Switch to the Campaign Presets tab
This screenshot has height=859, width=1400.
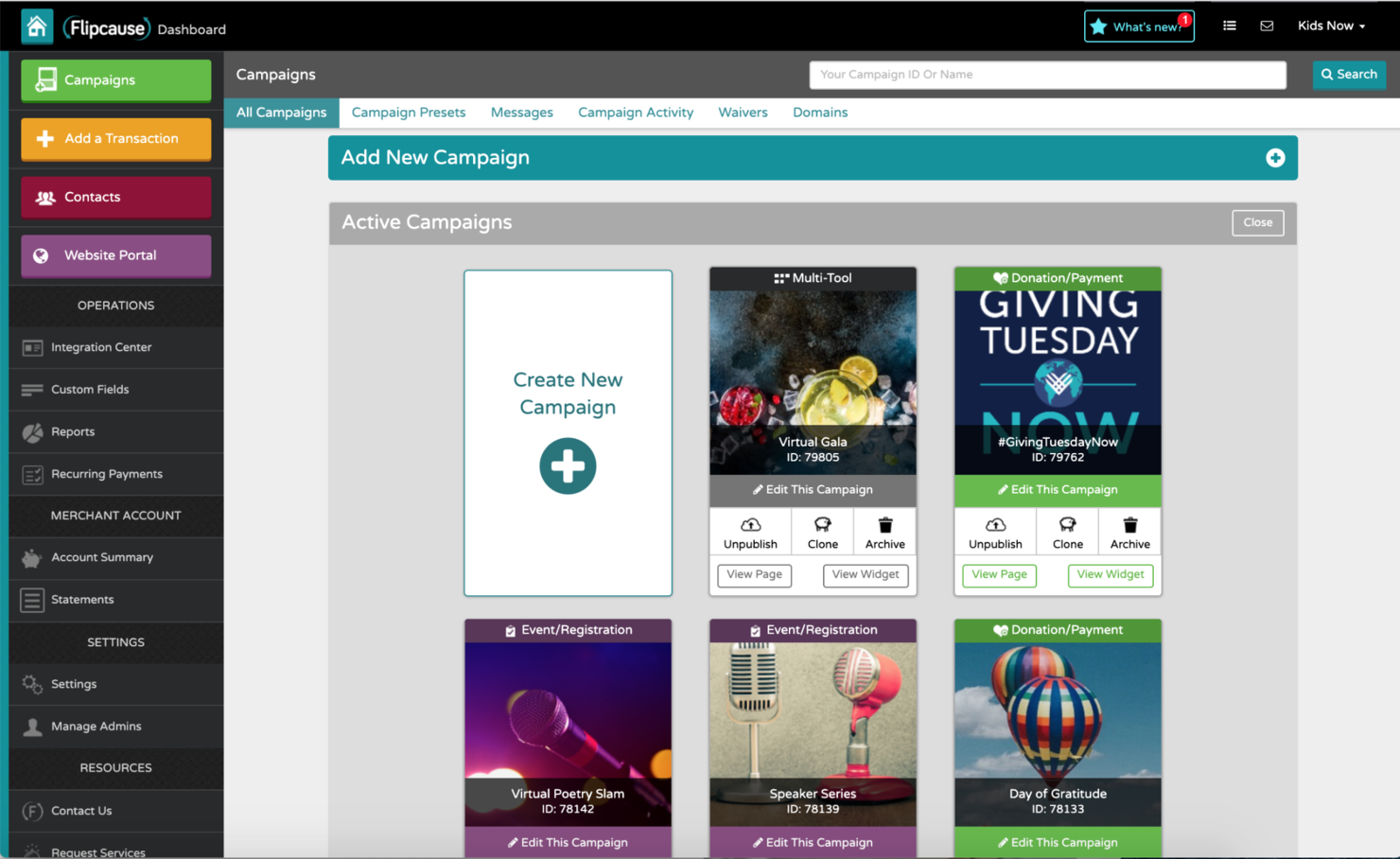(x=408, y=113)
